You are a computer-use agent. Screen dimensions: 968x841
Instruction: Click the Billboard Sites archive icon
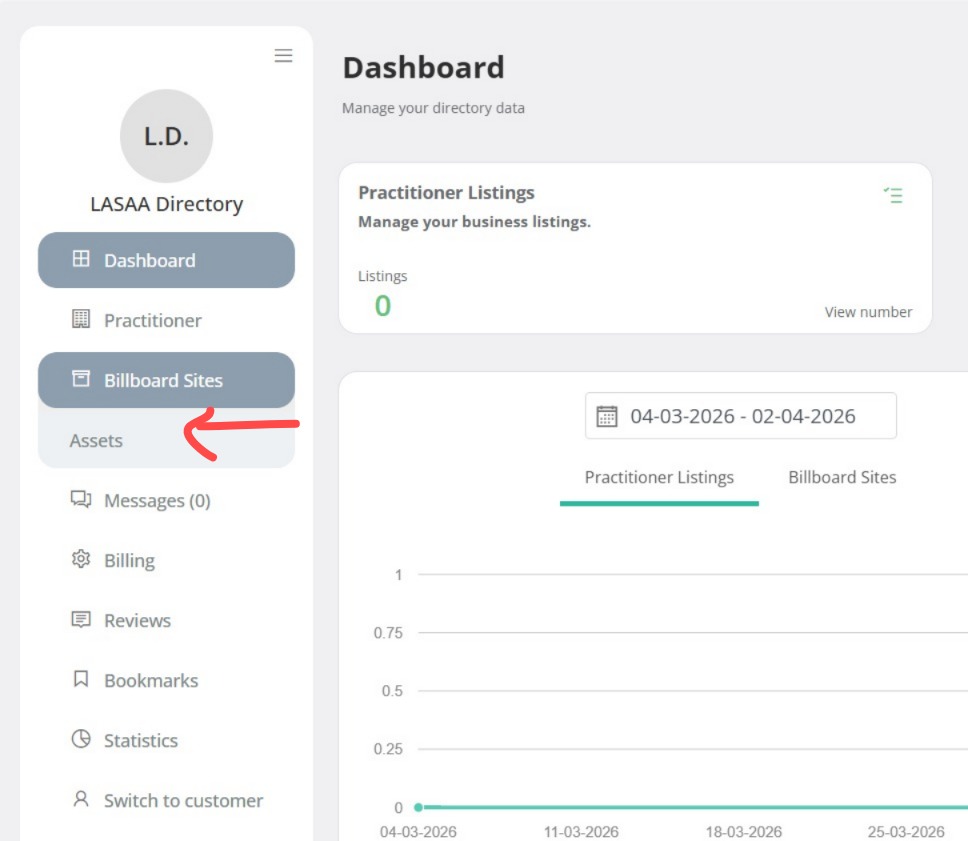coord(81,380)
